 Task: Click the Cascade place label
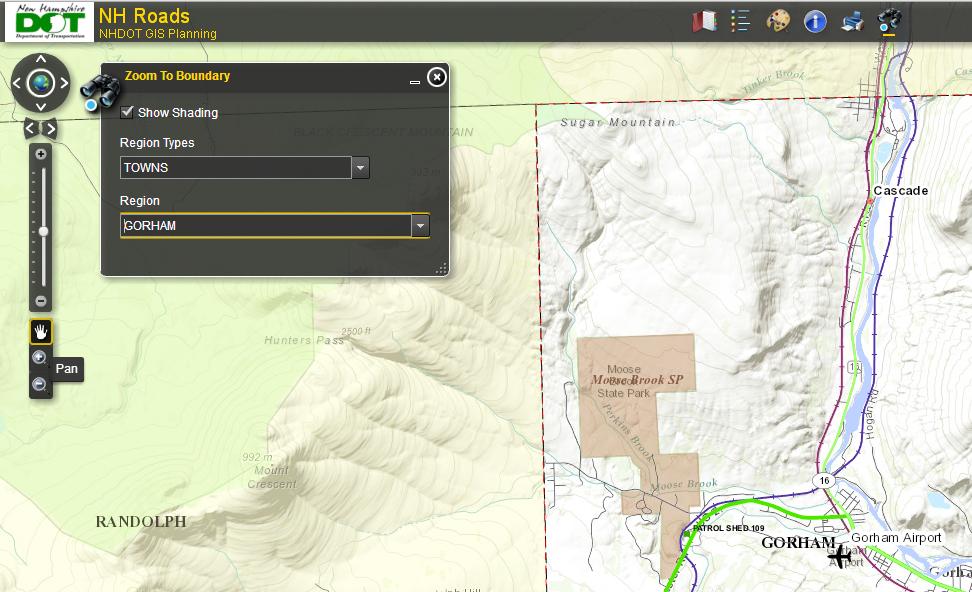coord(901,191)
